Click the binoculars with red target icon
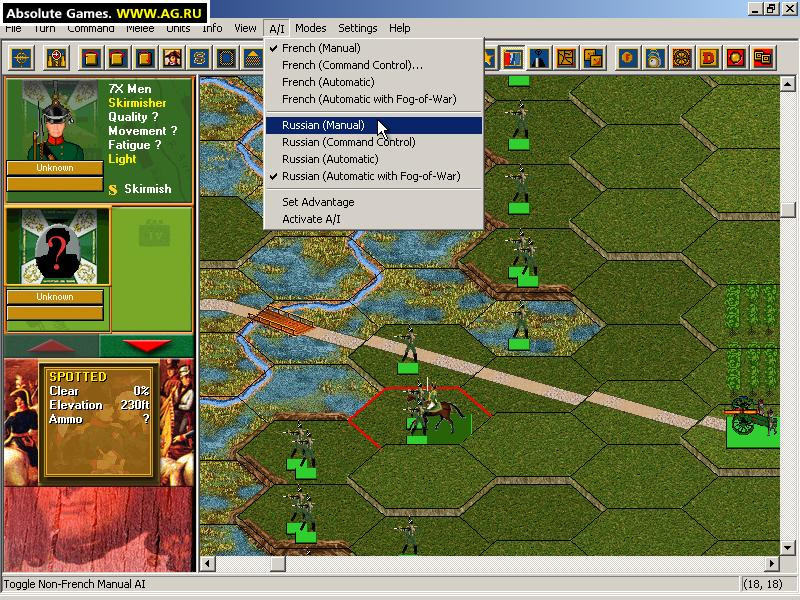This screenshot has height=600, width=800. pos(56,58)
